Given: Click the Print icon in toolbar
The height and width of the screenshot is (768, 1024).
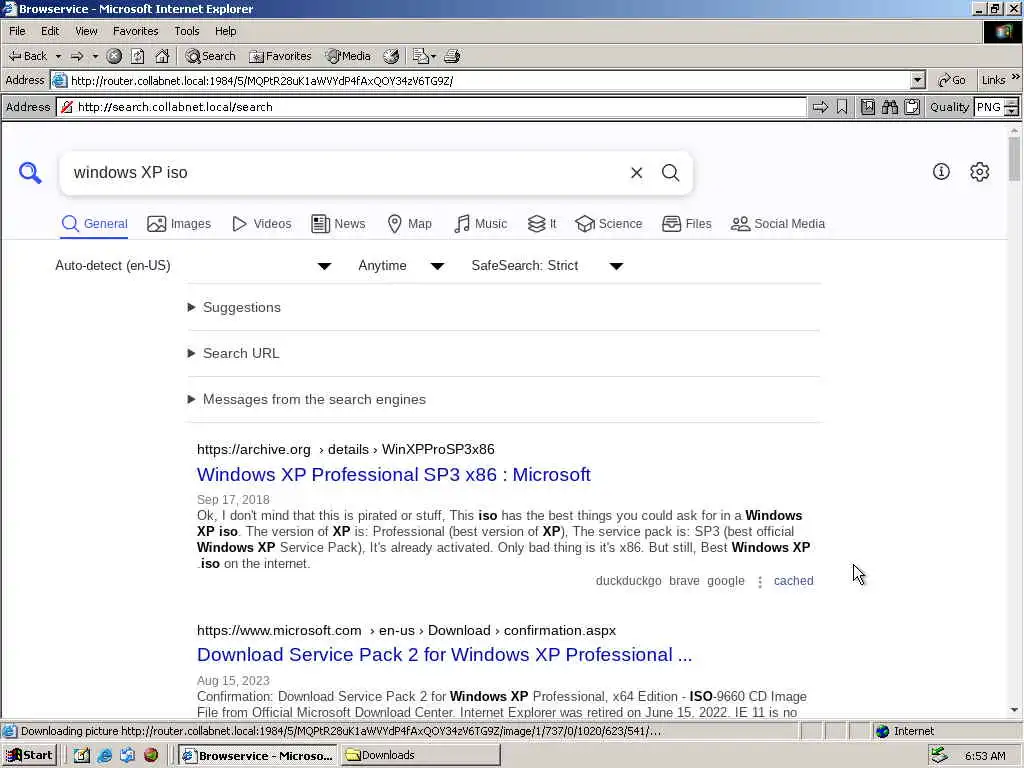Looking at the screenshot, I should [452, 56].
